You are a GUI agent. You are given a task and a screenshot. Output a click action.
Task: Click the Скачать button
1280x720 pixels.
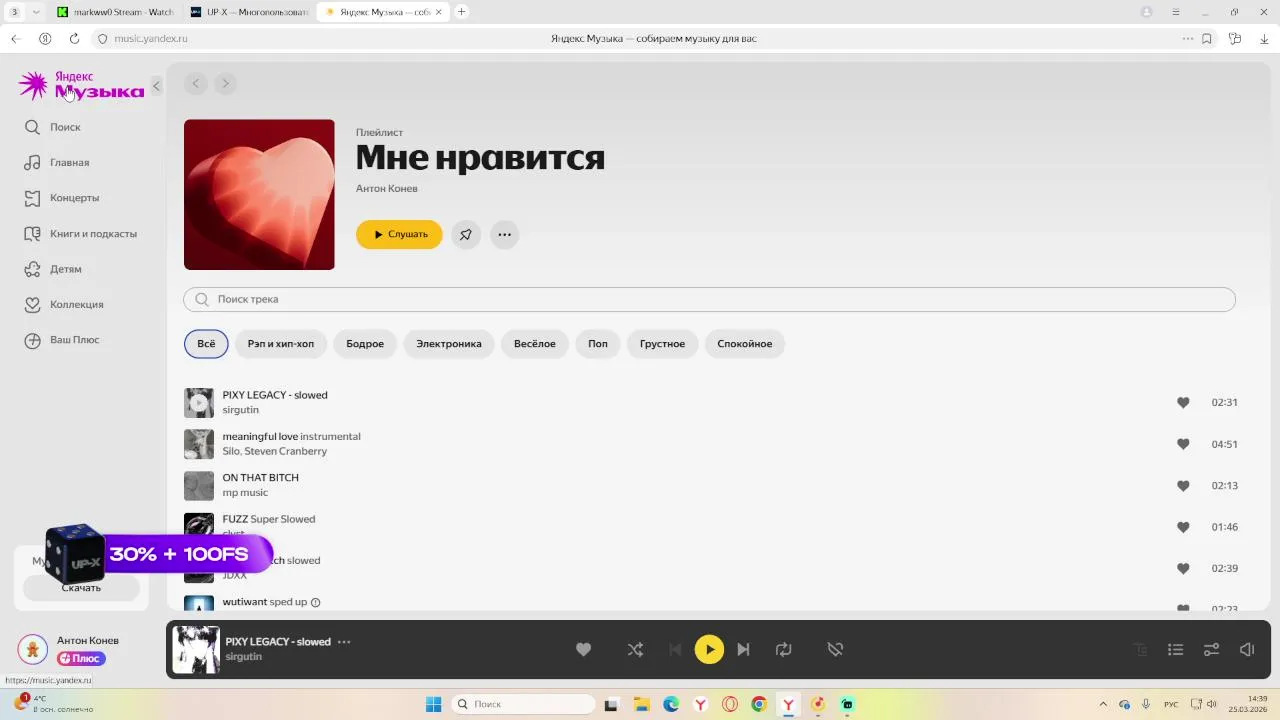click(x=81, y=588)
